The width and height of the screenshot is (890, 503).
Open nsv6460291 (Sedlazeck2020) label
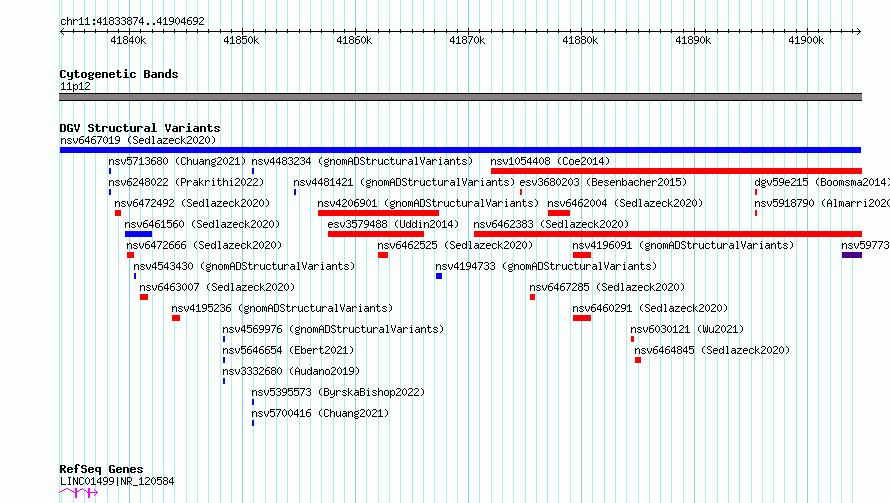[x=650, y=308]
